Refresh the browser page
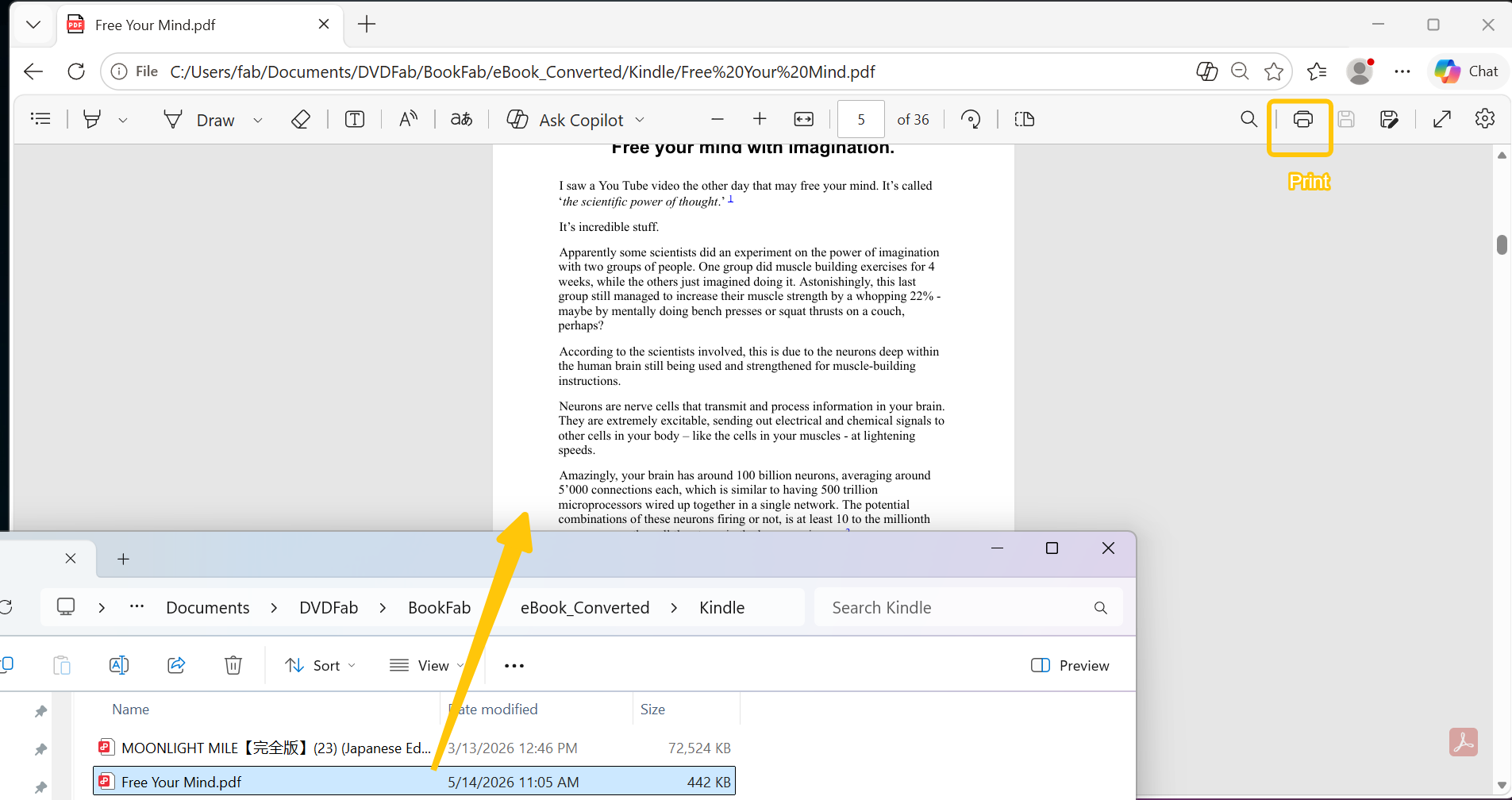Image resolution: width=1512 pixels, height=800 pixels. pyautogui.click(x=76, y=71)
